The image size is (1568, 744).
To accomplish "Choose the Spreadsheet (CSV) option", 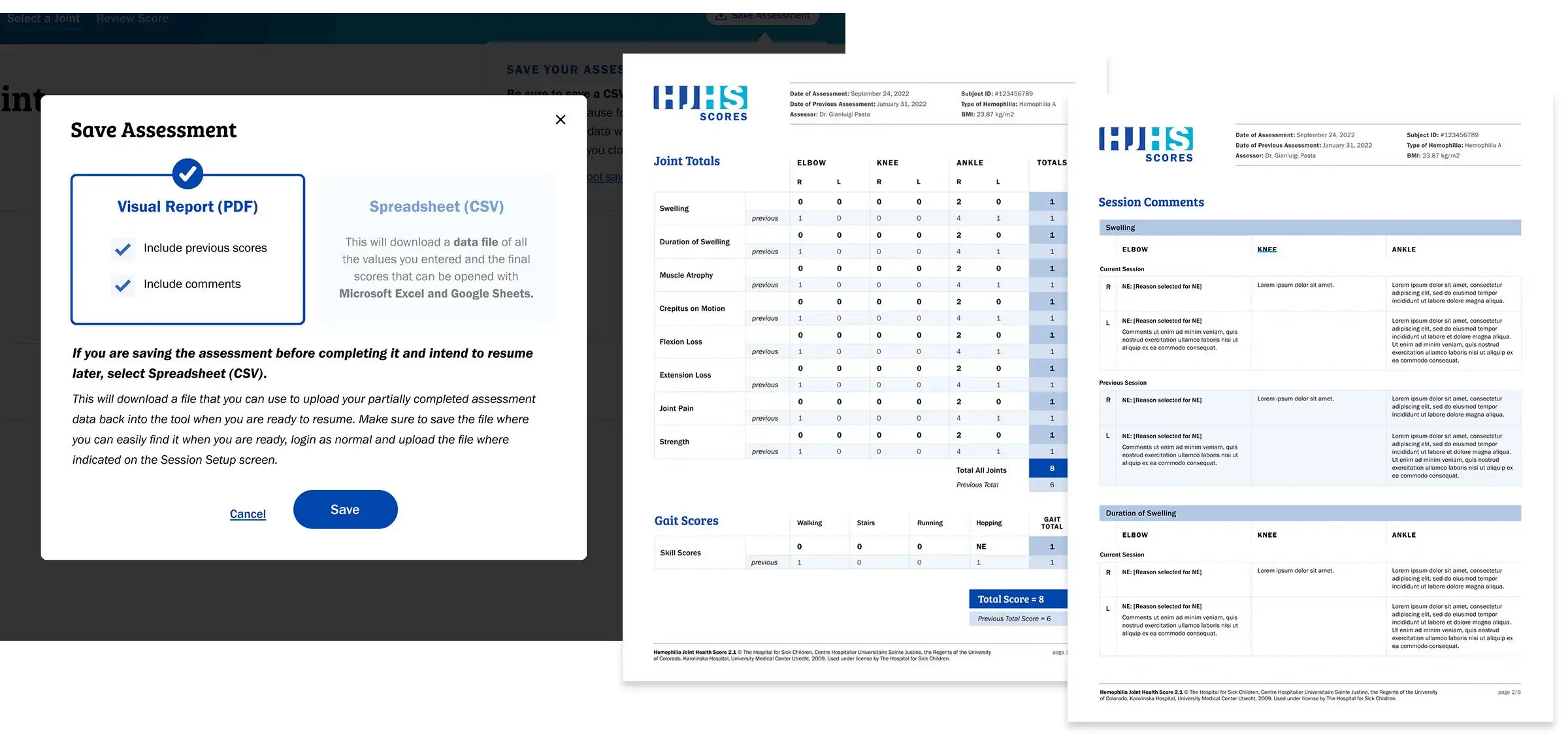I will point(436,207).
